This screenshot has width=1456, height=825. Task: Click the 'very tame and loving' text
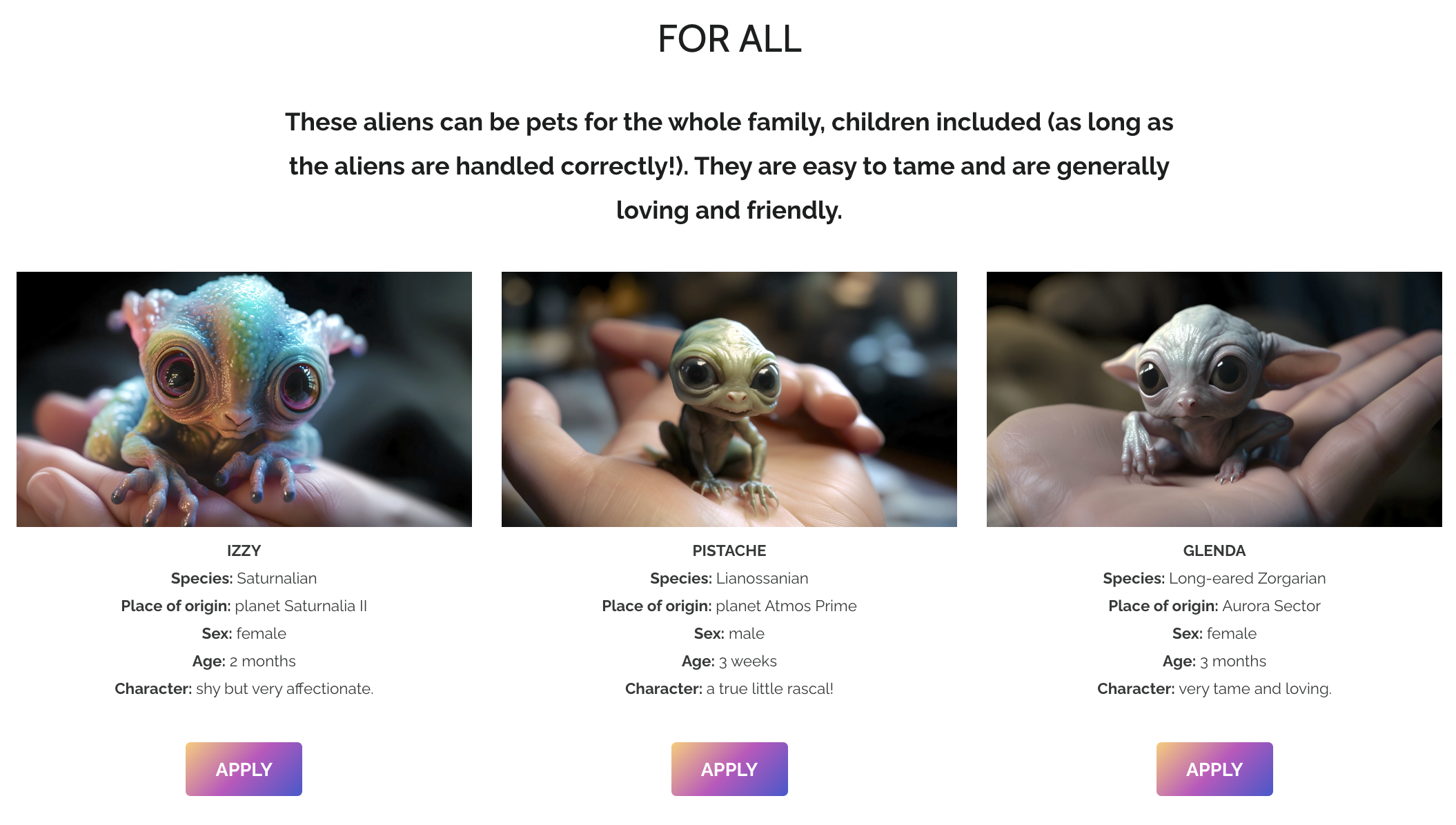click(x=1214, y=688)
